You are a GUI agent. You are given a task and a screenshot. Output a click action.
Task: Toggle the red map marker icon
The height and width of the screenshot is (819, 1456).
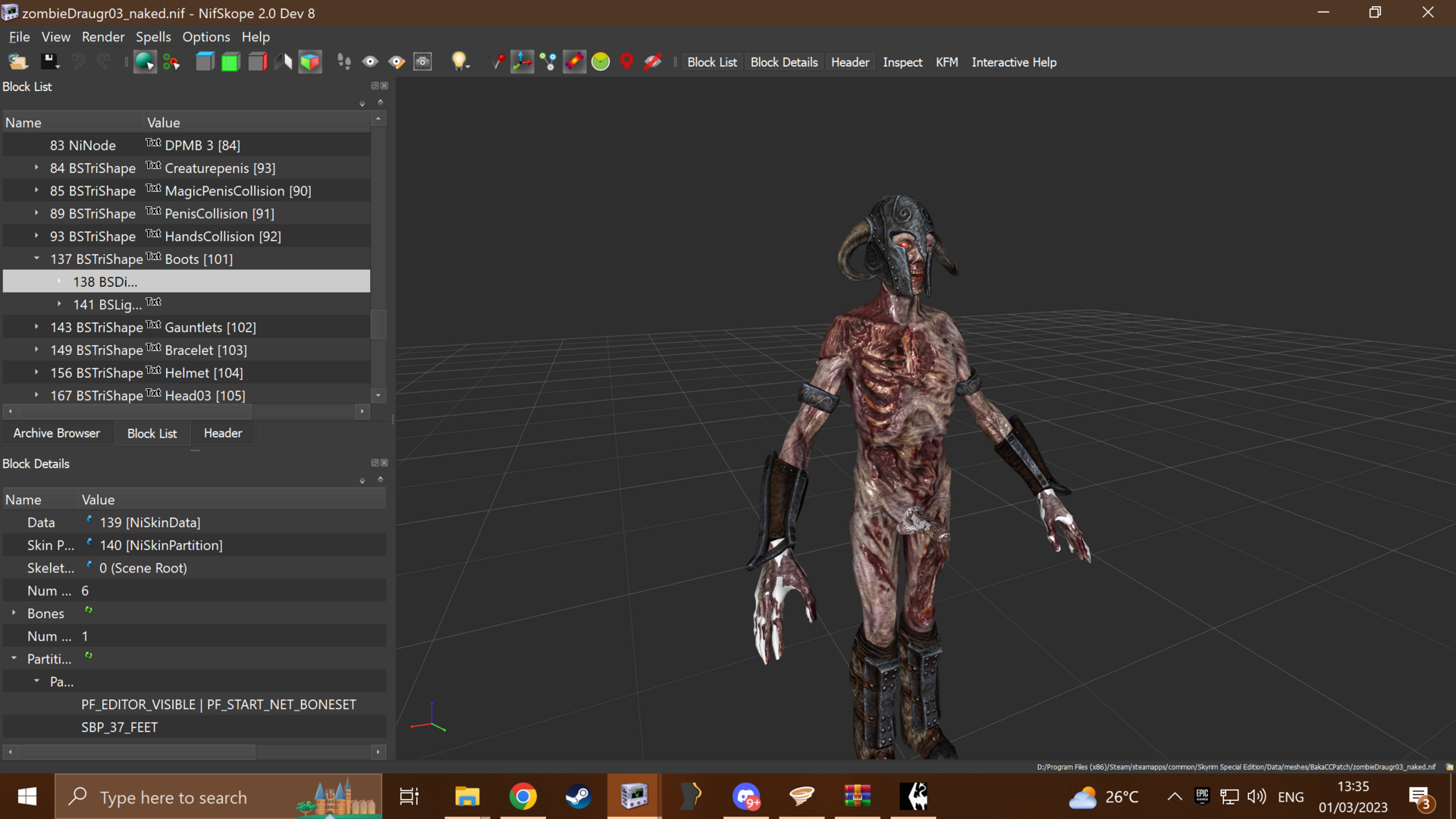tap(626, 62)
